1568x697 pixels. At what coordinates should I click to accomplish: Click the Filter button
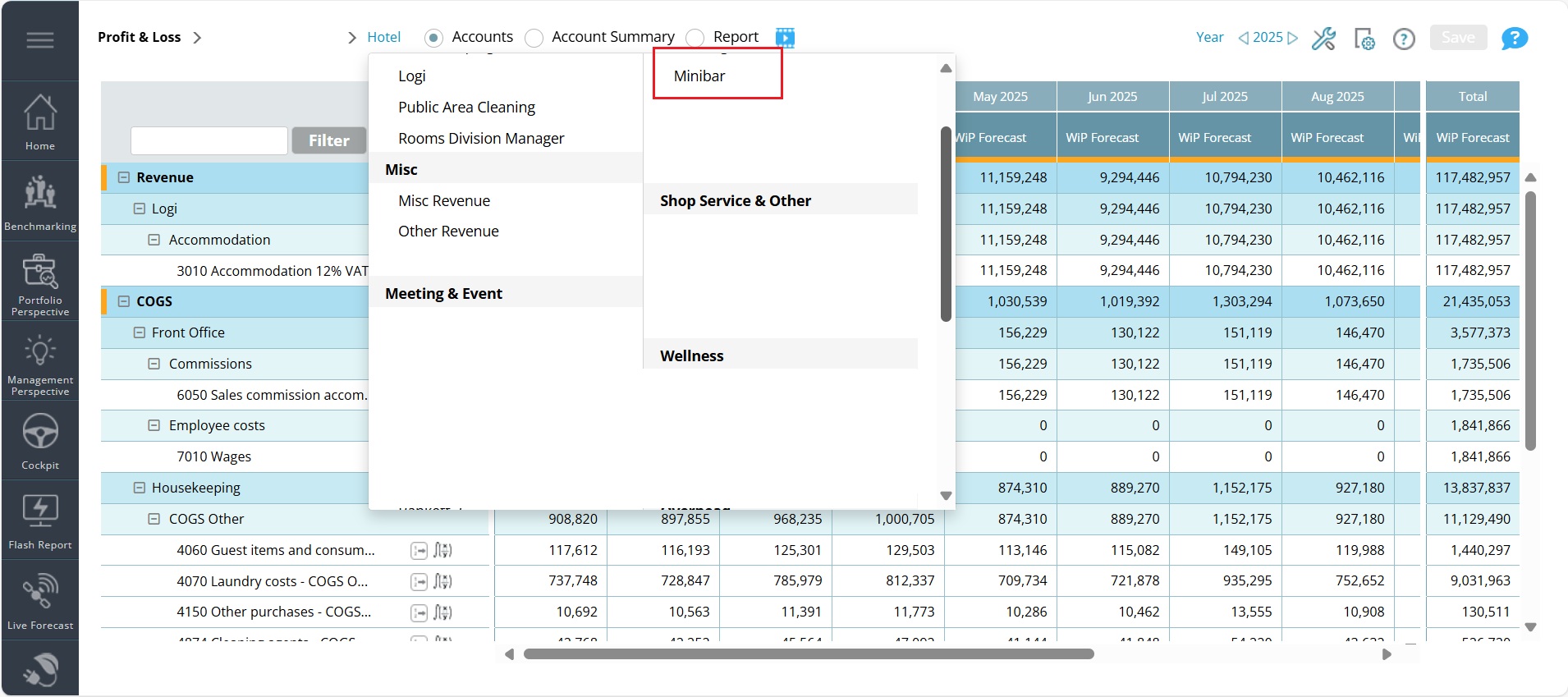329,140
